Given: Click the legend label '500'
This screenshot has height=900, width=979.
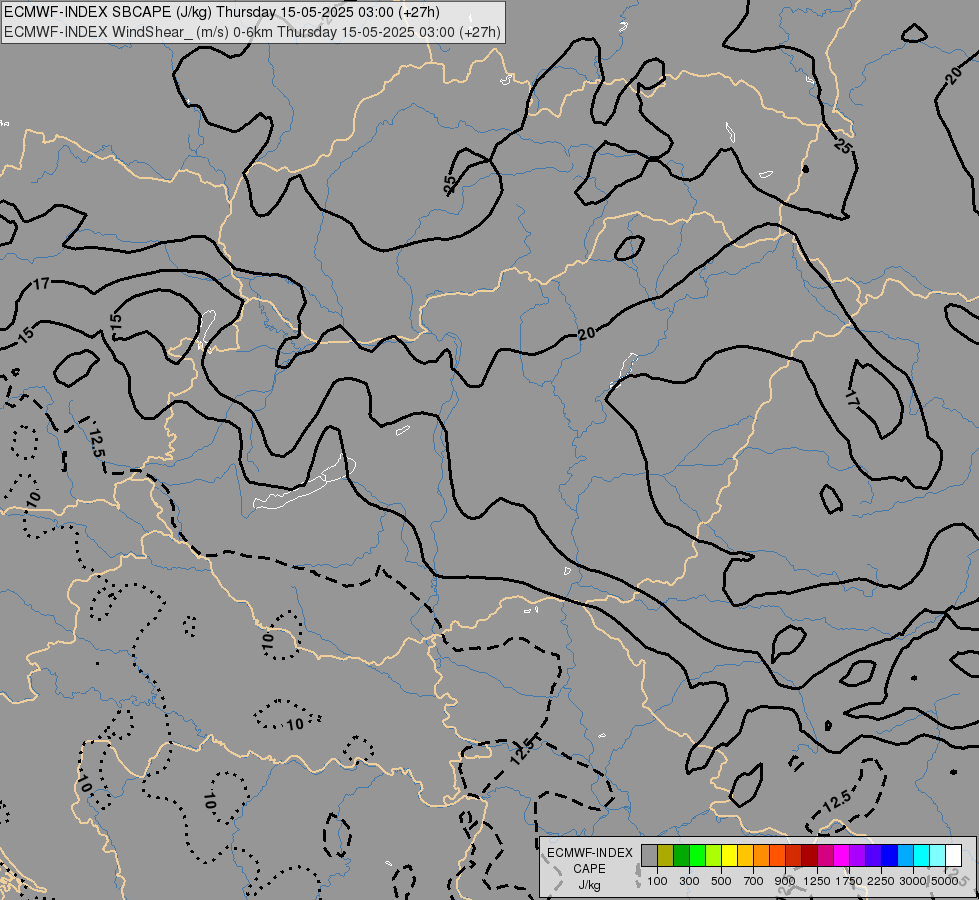Looking at the screenshot, I should pos(721,881).
